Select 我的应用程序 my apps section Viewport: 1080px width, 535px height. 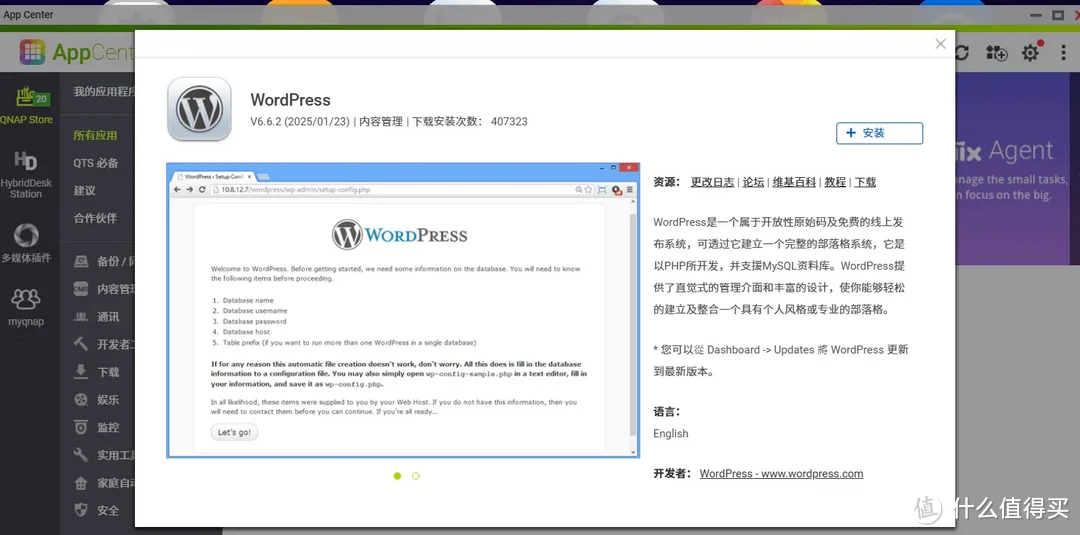tap(103, 92)
